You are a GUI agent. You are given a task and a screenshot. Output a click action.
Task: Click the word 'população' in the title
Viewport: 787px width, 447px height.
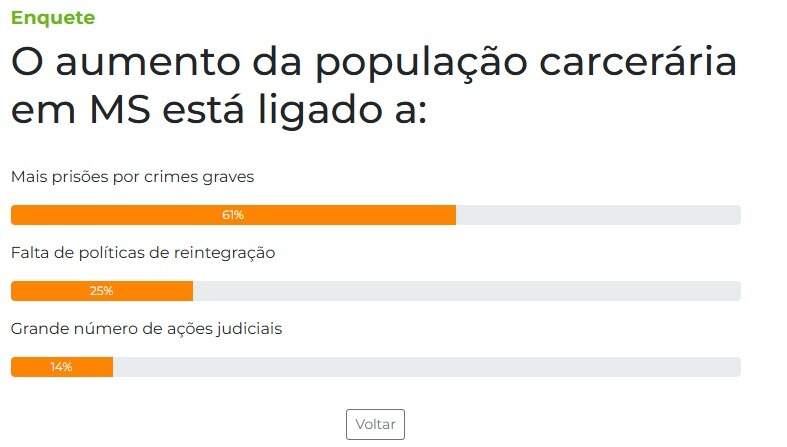[421, 64]
